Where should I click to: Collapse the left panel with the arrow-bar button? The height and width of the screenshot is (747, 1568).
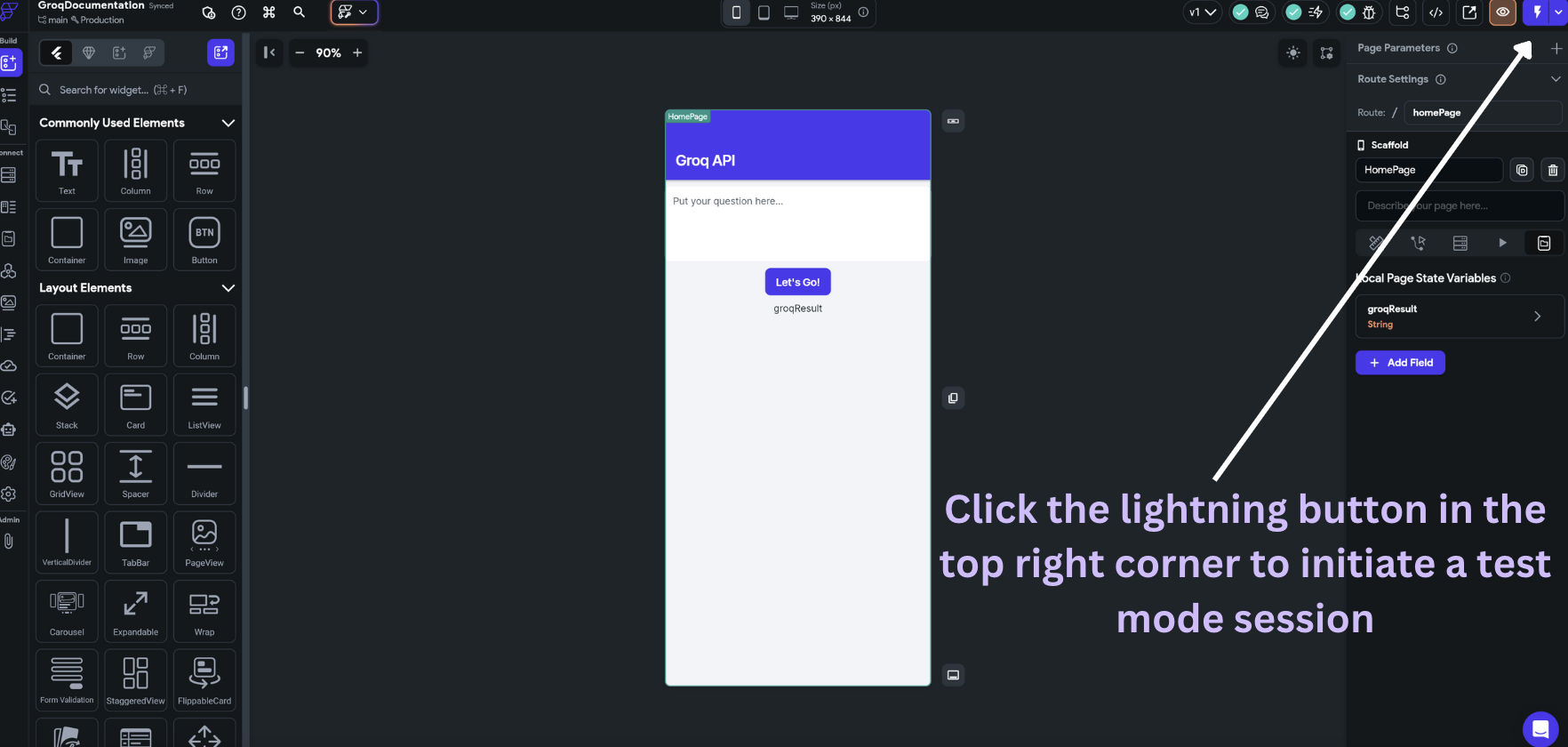pos(268,52)
